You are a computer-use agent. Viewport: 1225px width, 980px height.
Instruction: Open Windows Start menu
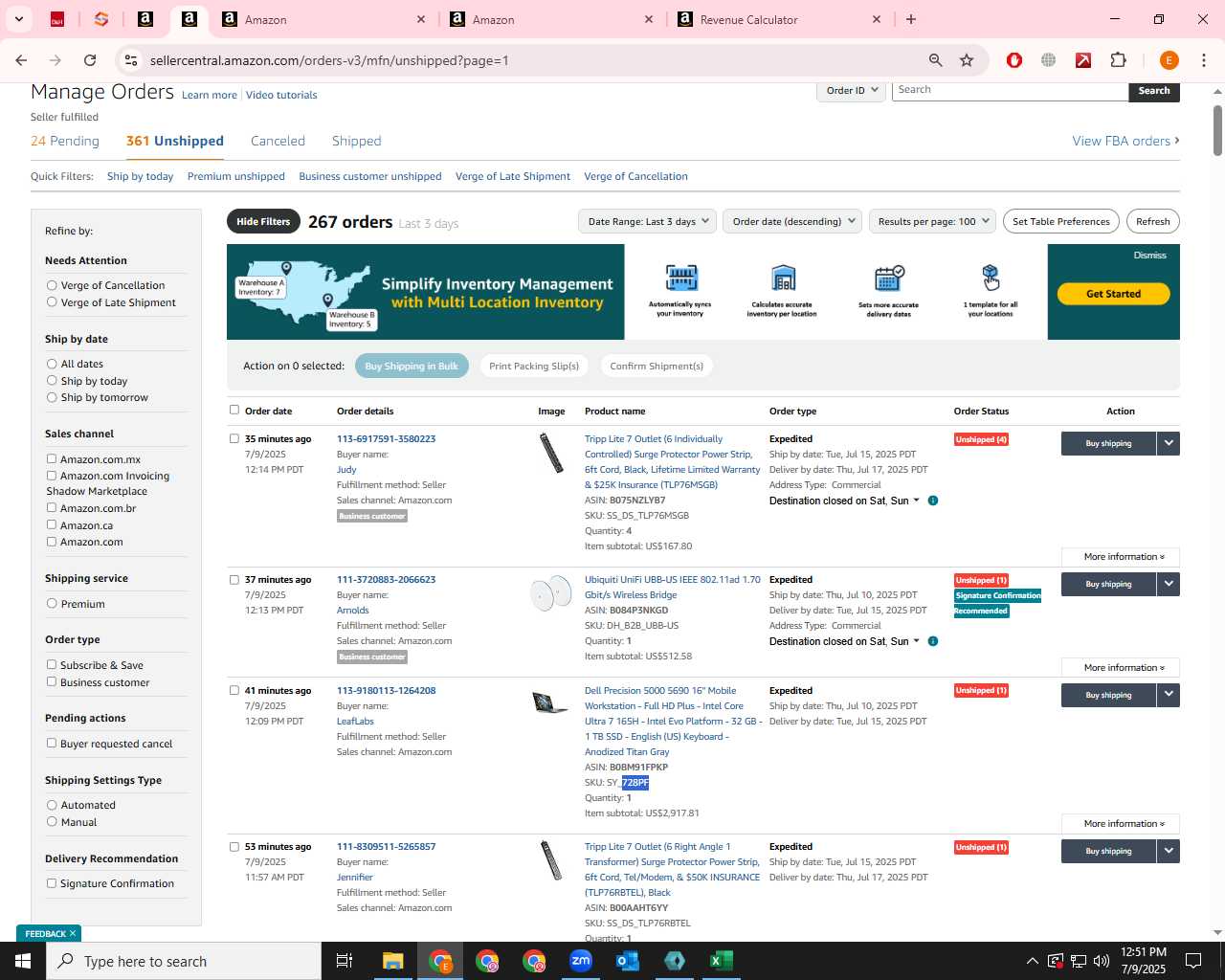pyautogui.click(x=23, y=961)
